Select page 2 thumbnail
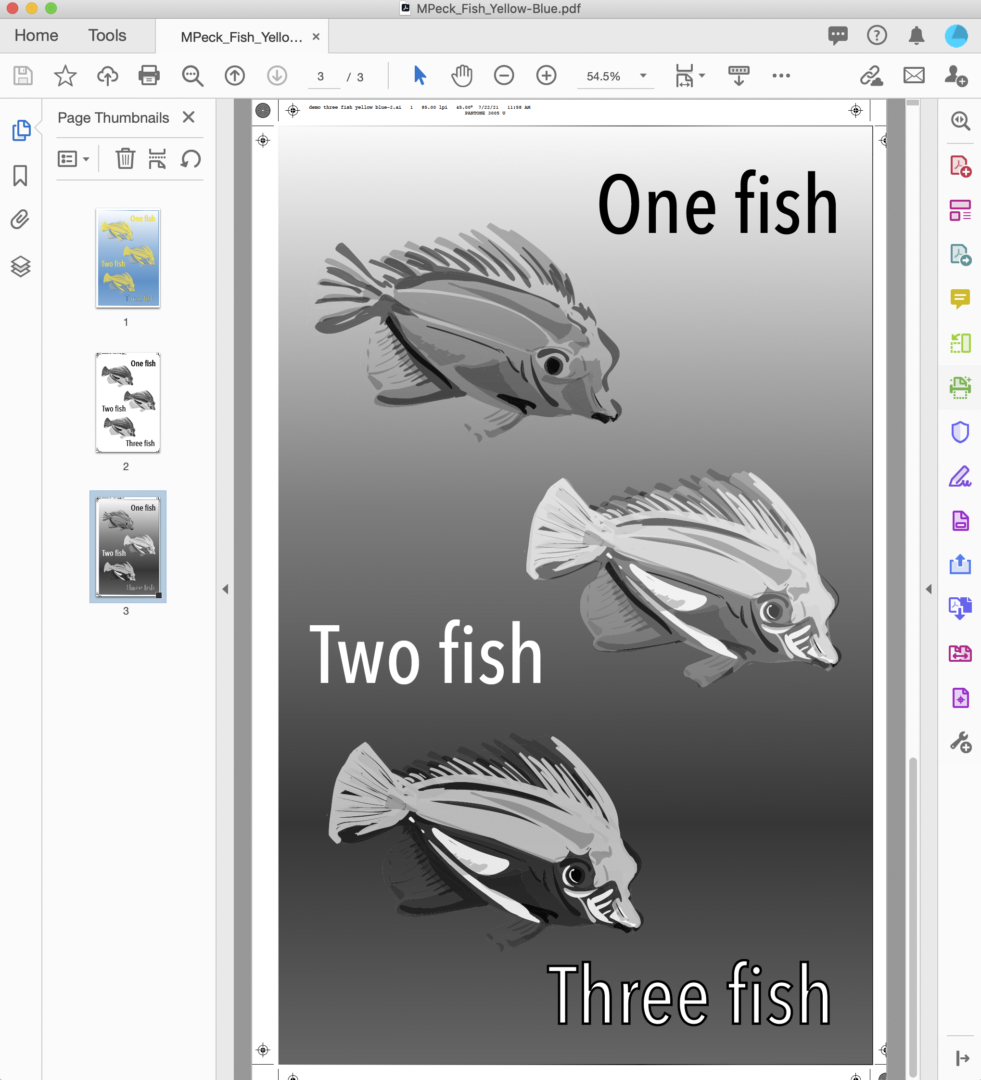 tap(126, 403)
